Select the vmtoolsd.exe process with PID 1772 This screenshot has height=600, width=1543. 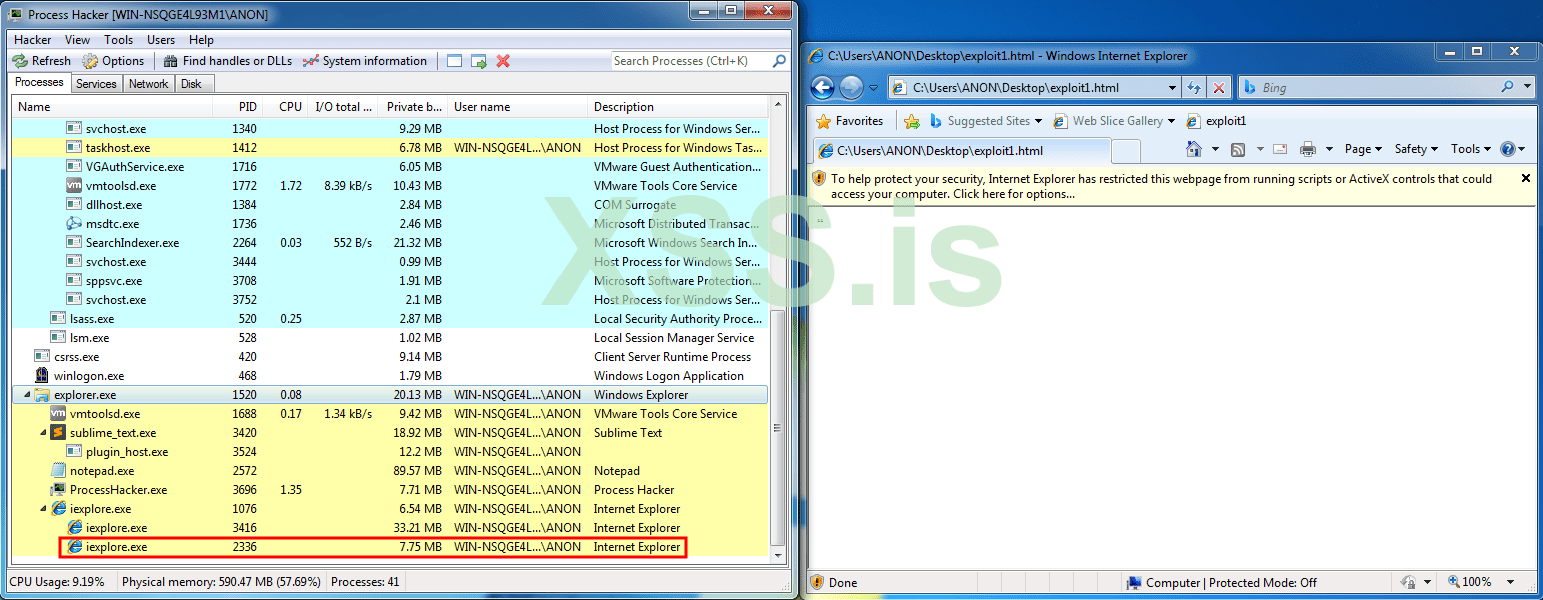click(x=390, y=186)
